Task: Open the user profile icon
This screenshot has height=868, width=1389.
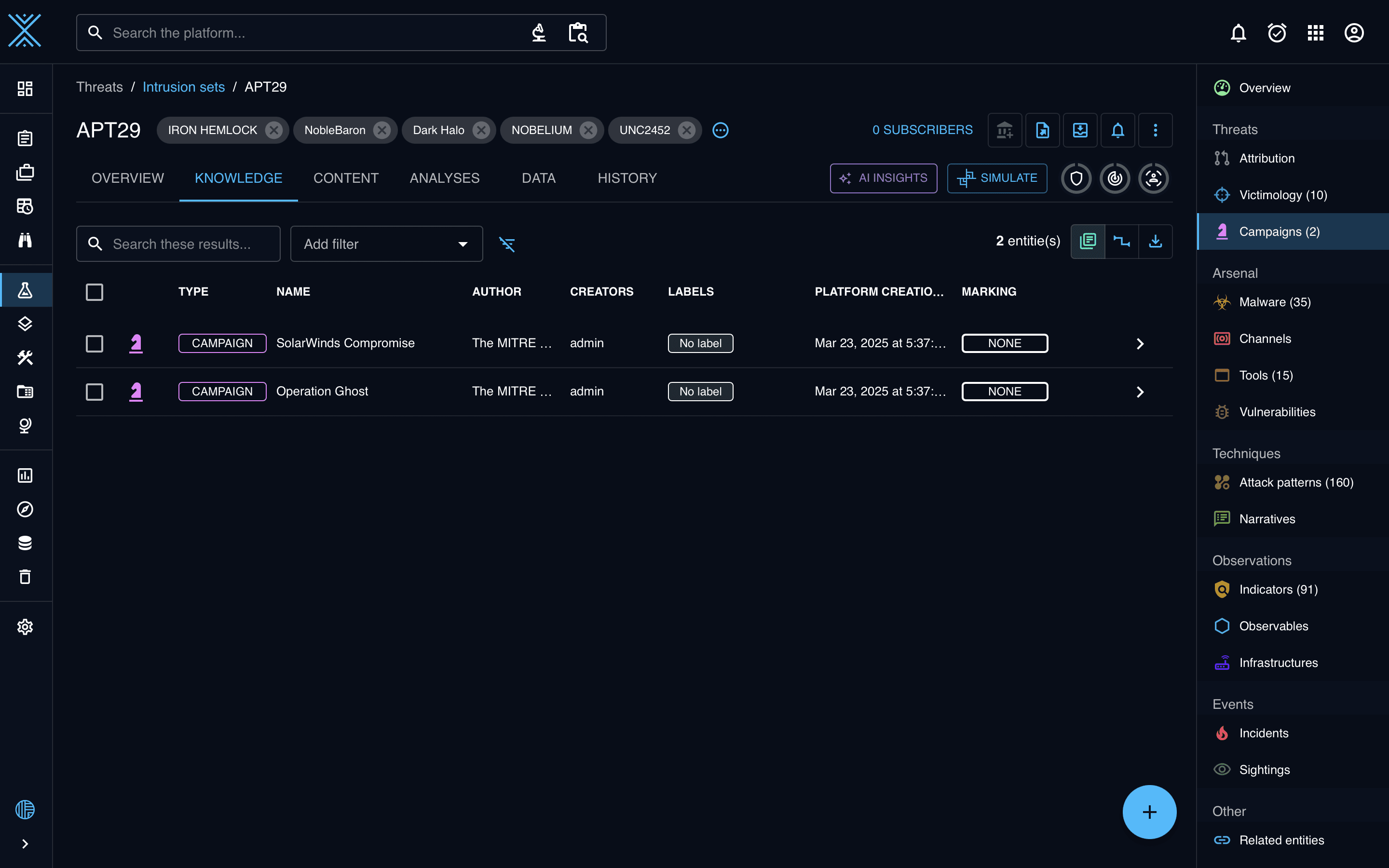Action: pyautogui.click(x=1353, y=33)
